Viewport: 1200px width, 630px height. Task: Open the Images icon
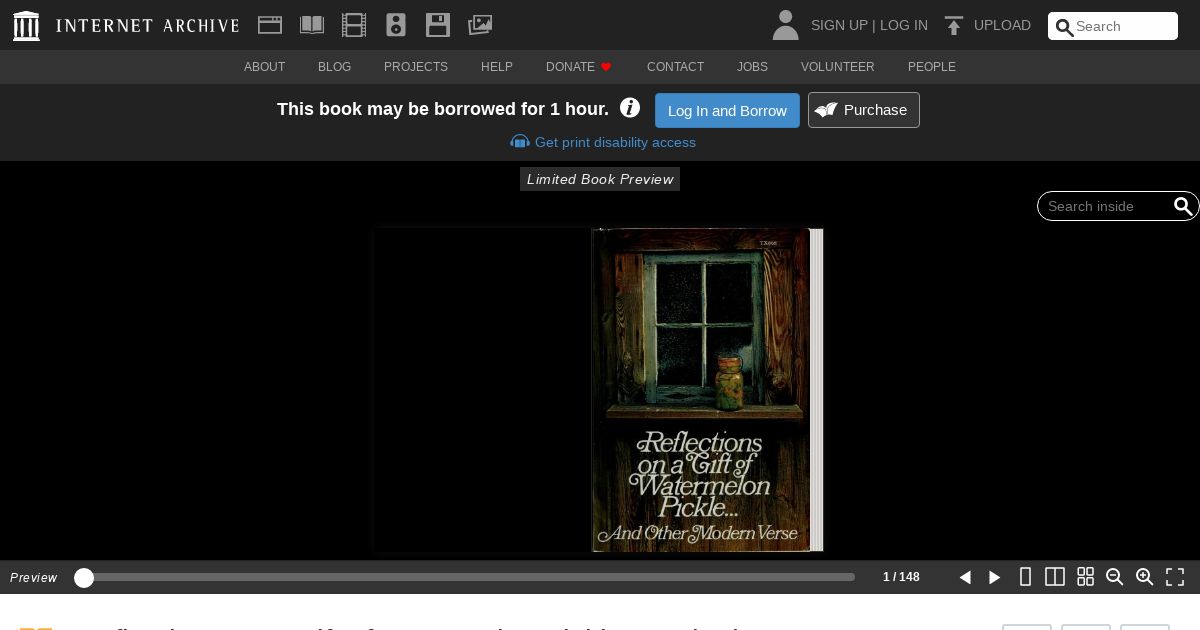[x=480, y=25]
